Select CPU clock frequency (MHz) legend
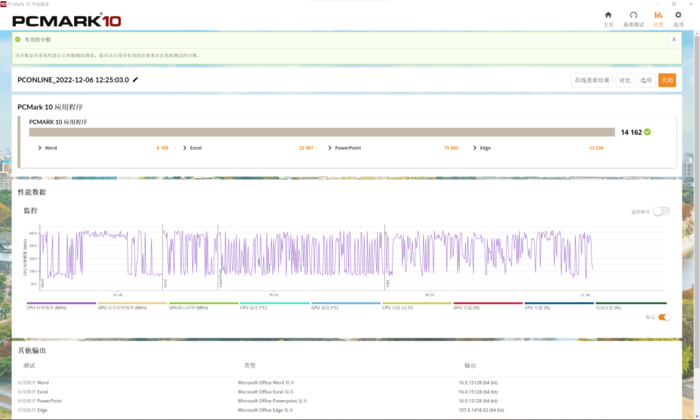Screen dimensions: 700x420 click(x=61, y=306)
